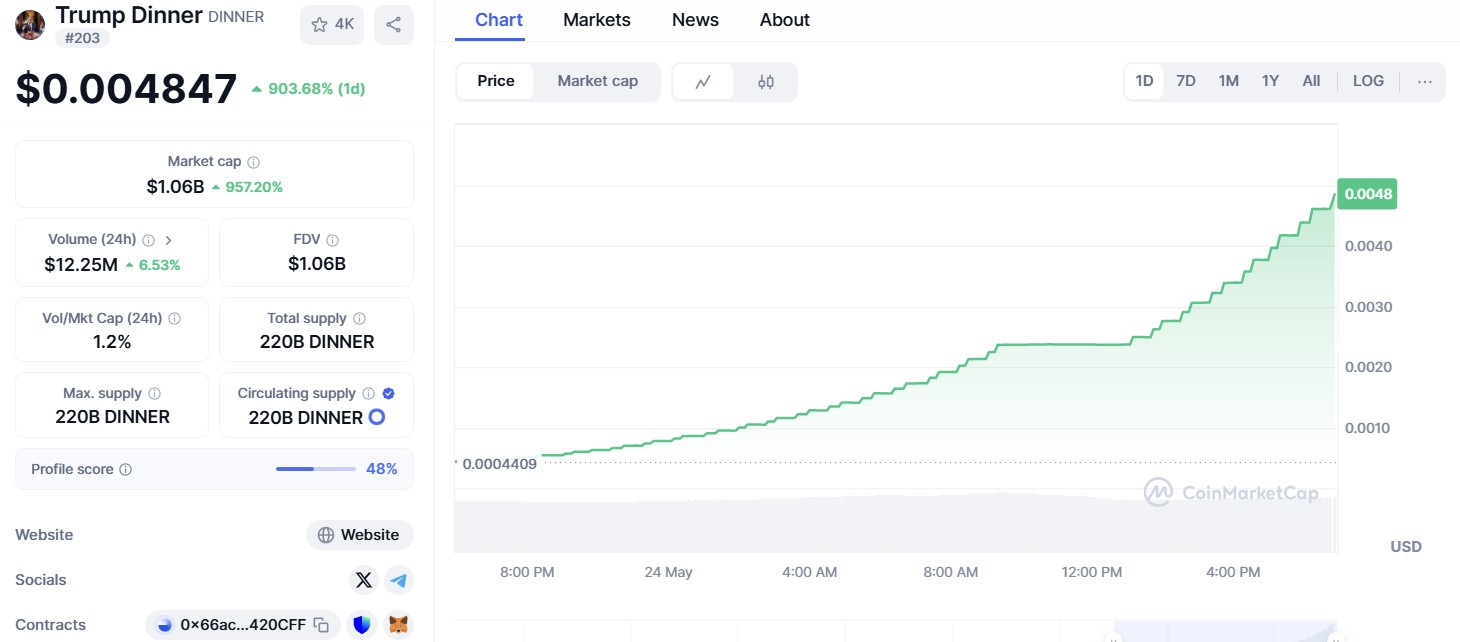Visit the project Website button
Image resolution: width=1460 pixels, height=642 pixels.
360,535
